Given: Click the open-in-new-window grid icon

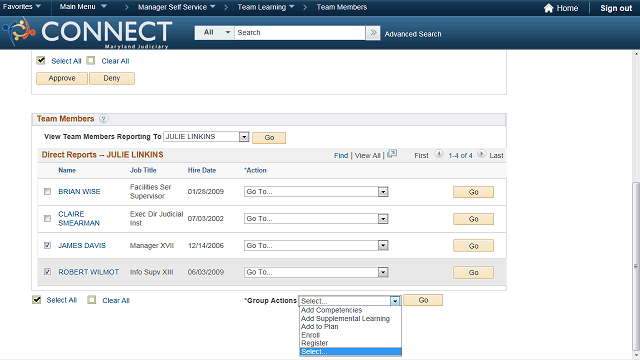Looking at the screenshot, I should 392,154.
